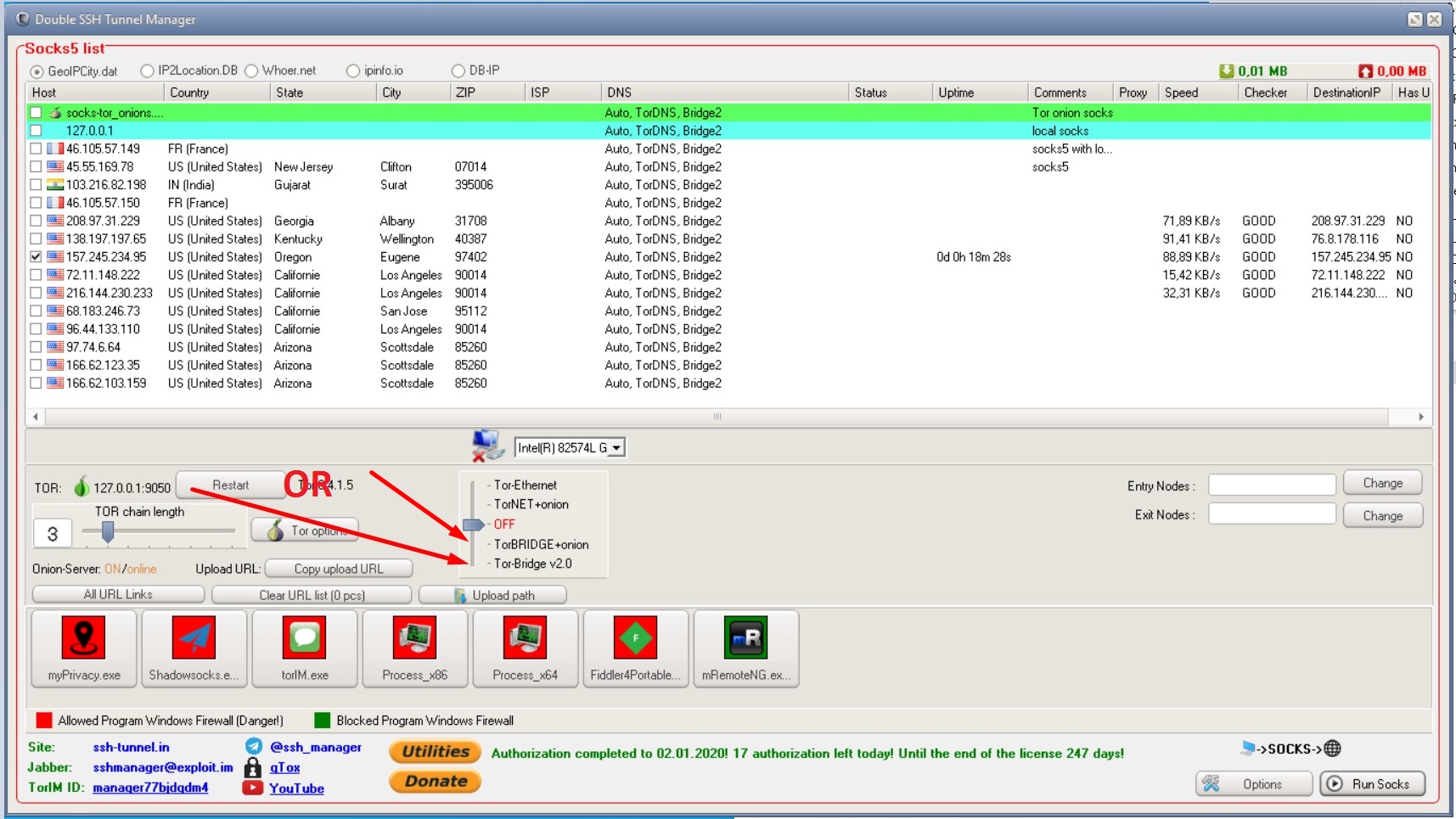Click the network adapter computer icon
This screenshot has width=1456, height=819.
click(x=487, y=446)
